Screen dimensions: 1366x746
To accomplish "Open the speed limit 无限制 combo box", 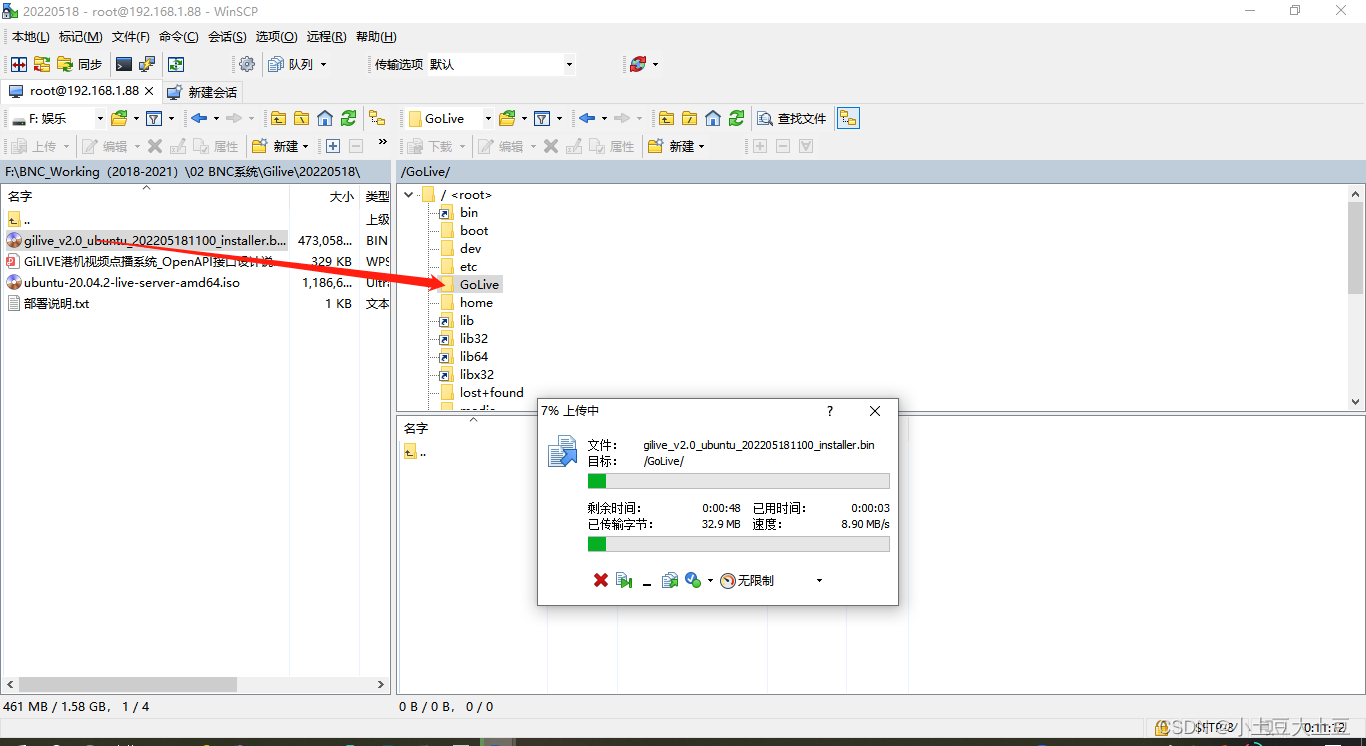I will [772, 580].
